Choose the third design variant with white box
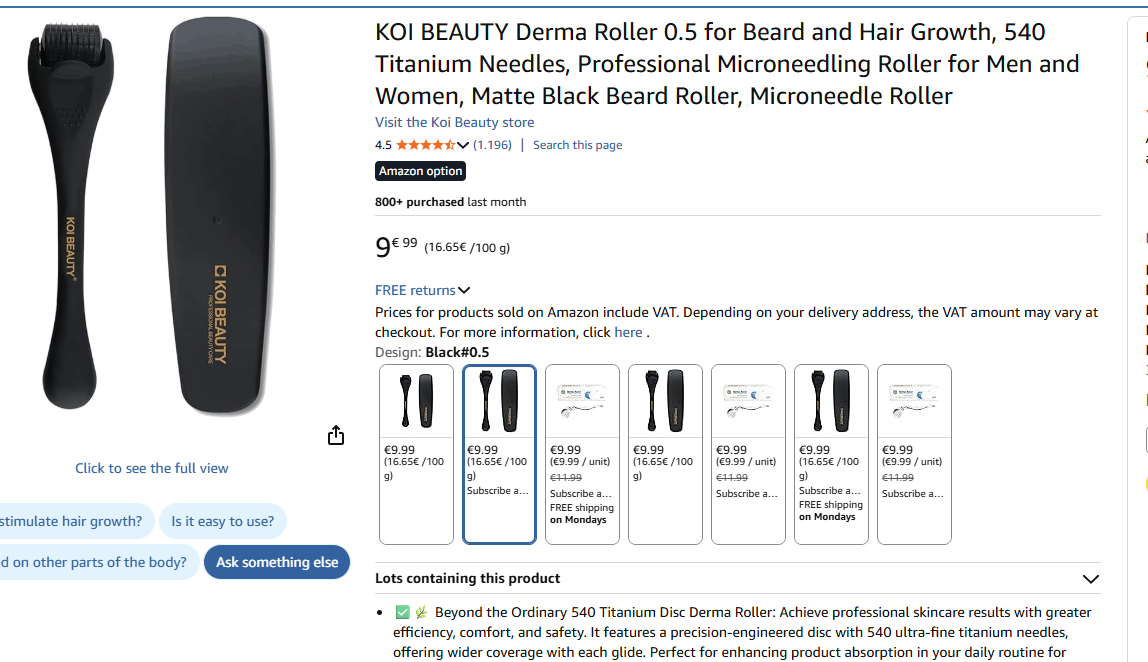Image resolution: width=1148 pixels, height=662 pixels. click(x=582, y=454)
